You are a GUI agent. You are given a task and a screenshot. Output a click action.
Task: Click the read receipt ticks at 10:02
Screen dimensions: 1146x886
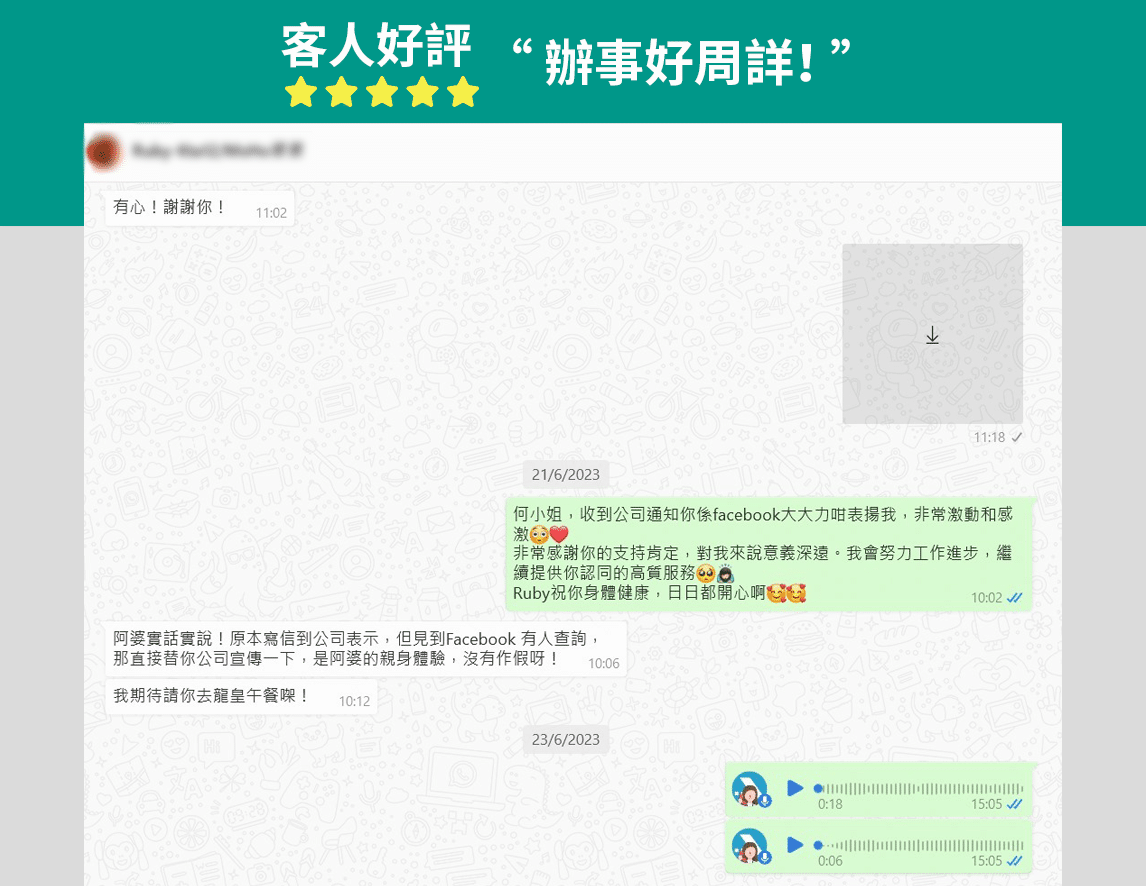click(1015, 597)
